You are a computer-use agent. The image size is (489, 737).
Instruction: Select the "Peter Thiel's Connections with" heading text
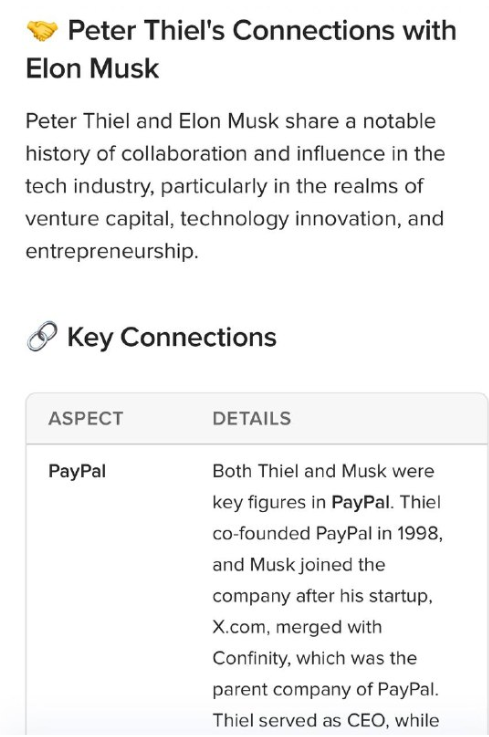pos(262,31)
